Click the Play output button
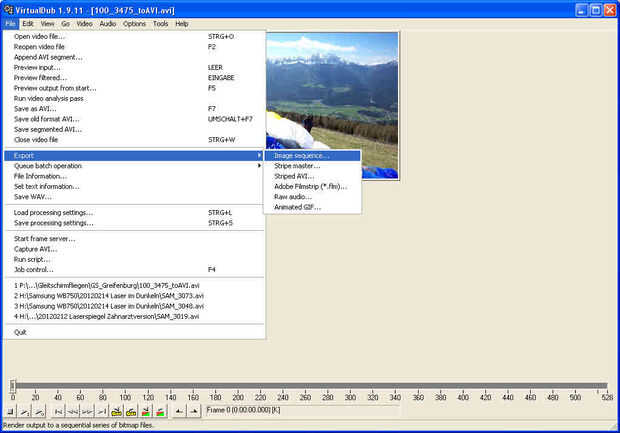 39,412
